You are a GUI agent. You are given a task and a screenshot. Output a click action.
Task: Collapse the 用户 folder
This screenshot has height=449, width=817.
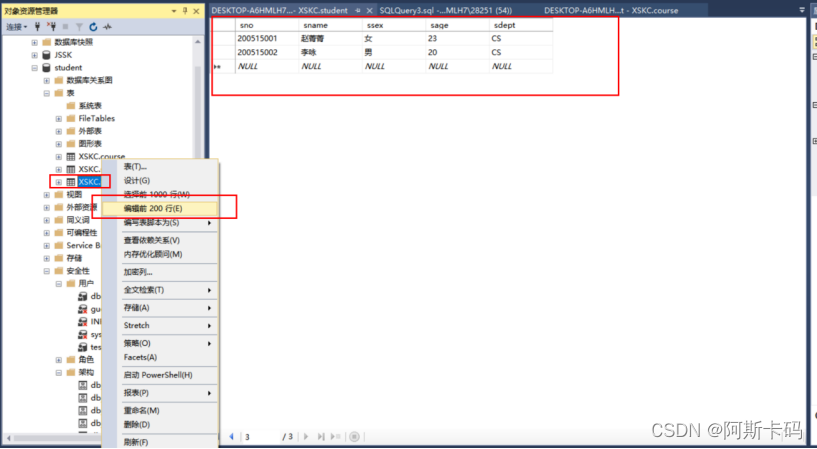[59, 284]
